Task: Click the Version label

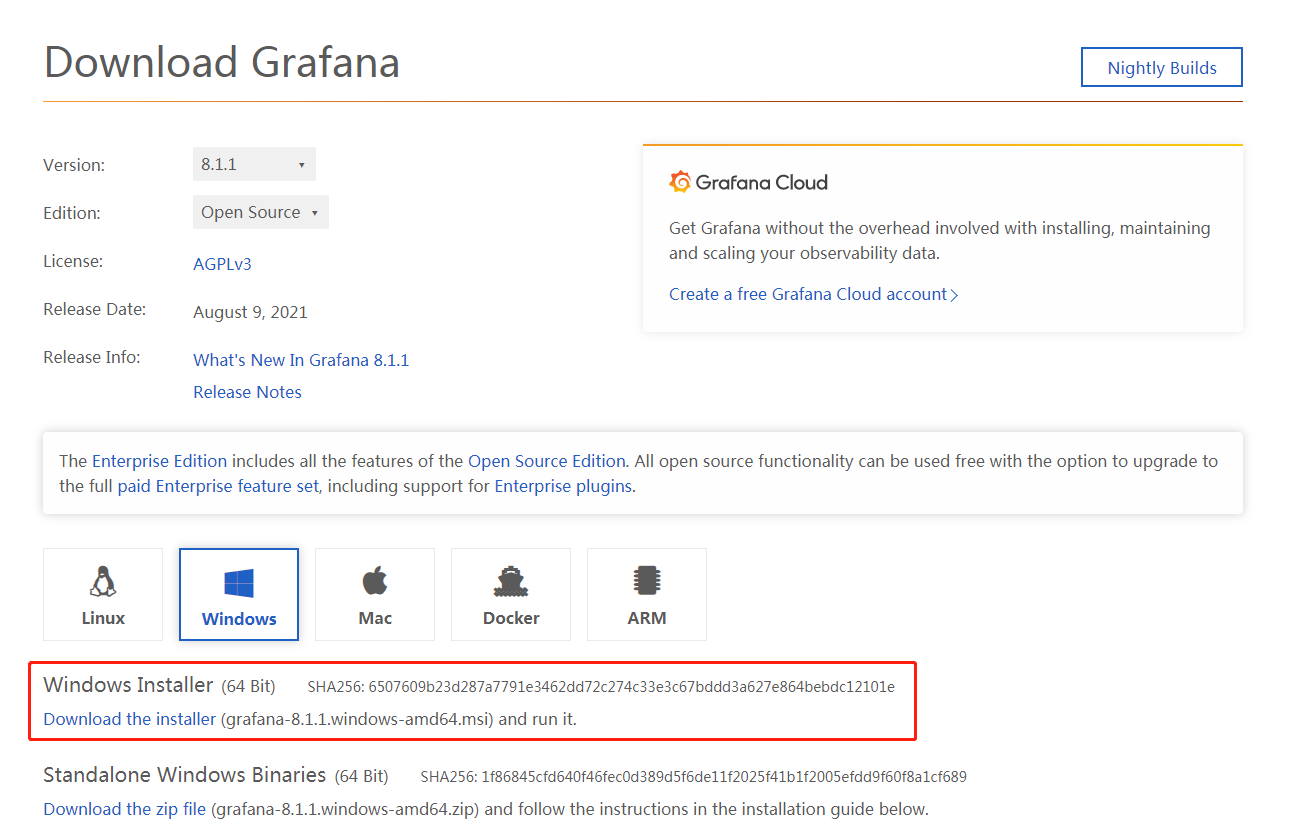Action: 74,165
